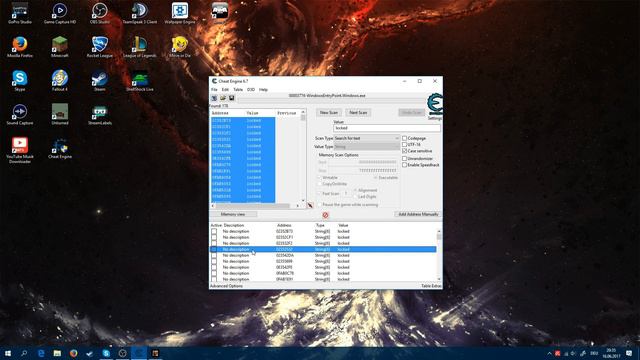This screenshot has height=360, width=640.
Task: Open Move or Die desktop icon
Action: [180, 47]
